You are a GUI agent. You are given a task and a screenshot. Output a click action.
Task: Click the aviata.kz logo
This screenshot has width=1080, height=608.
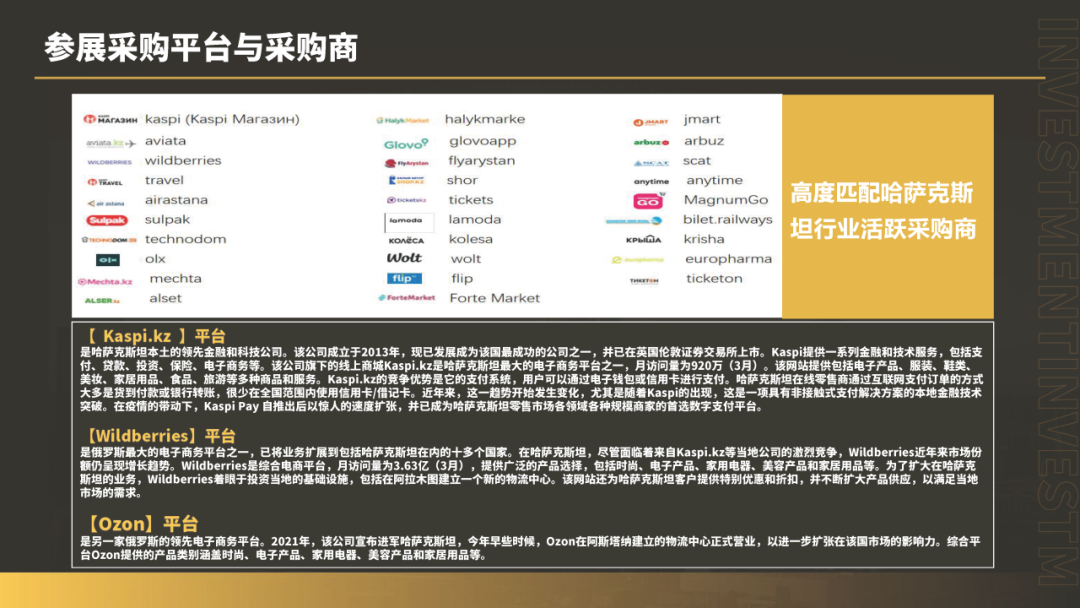110,143
